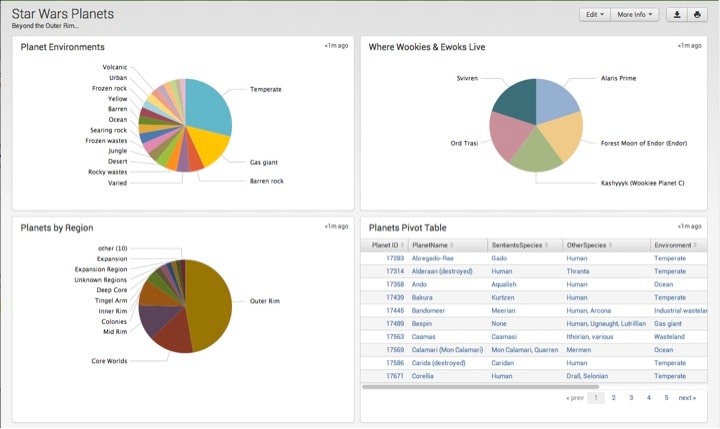Image resolution: width=720 pixels, height=429 pixels.
Task: Click the Frozen wastes legend label
Action: point(106,141)
